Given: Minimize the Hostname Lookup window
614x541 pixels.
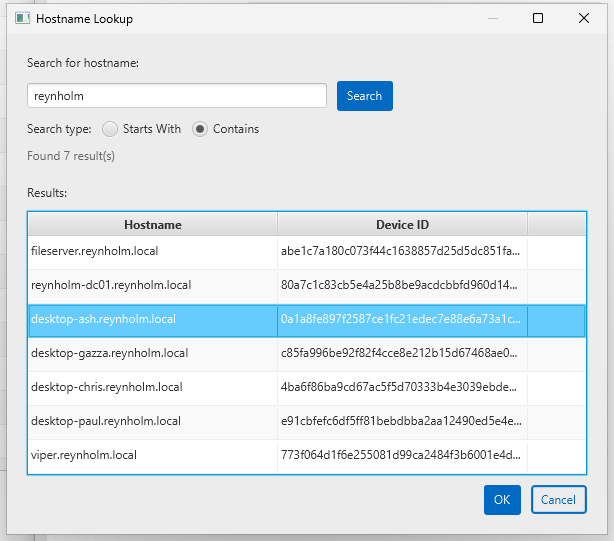Looking at the screenshot, I should pyautogui.click(x=491, y=19).
